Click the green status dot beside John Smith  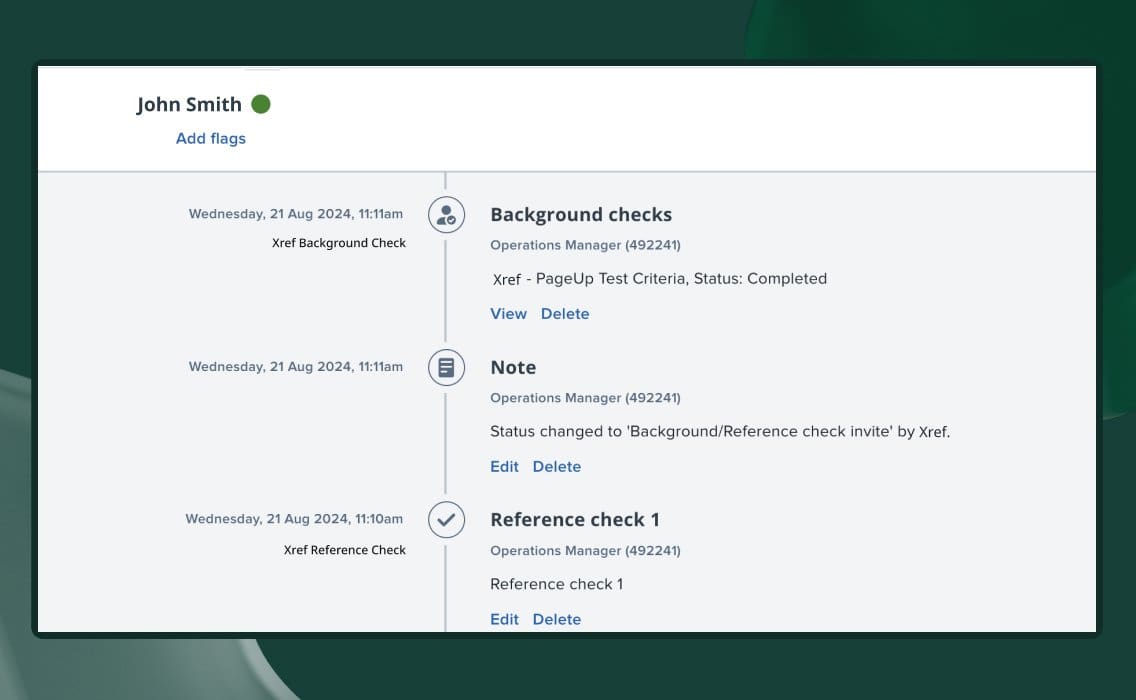tap(261, 104)
